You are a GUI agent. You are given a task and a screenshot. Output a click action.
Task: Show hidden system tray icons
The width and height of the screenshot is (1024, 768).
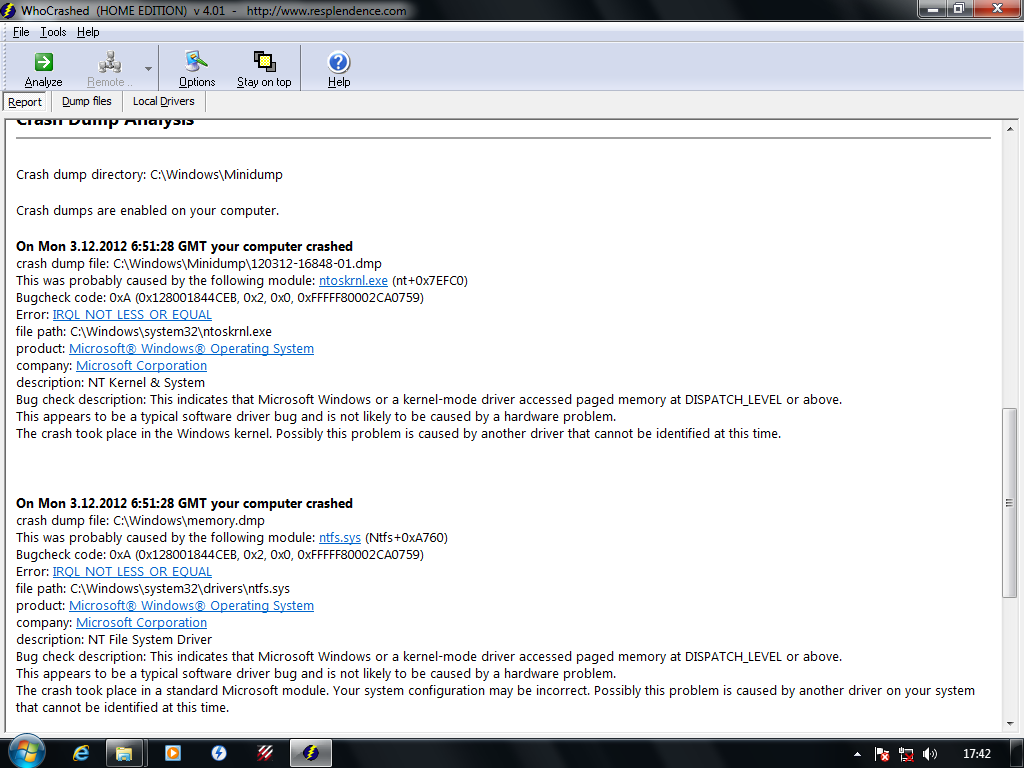[x=857, y=754]
